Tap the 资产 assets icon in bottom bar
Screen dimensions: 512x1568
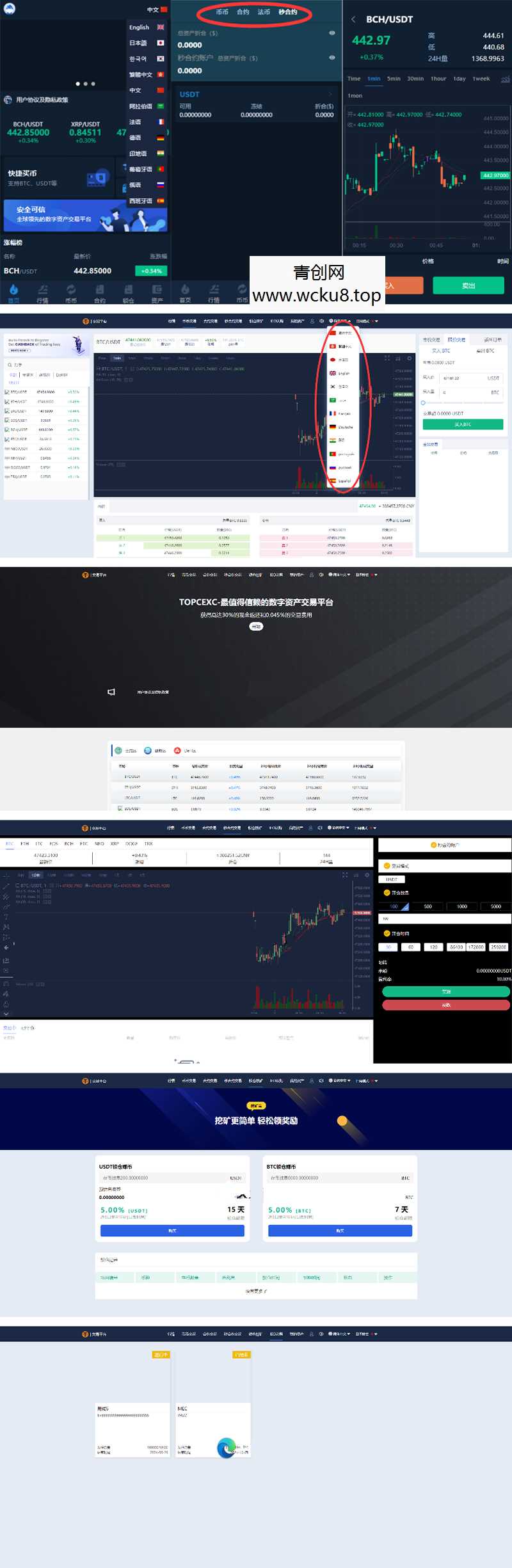pyautogui.click(x=157, y=294)
